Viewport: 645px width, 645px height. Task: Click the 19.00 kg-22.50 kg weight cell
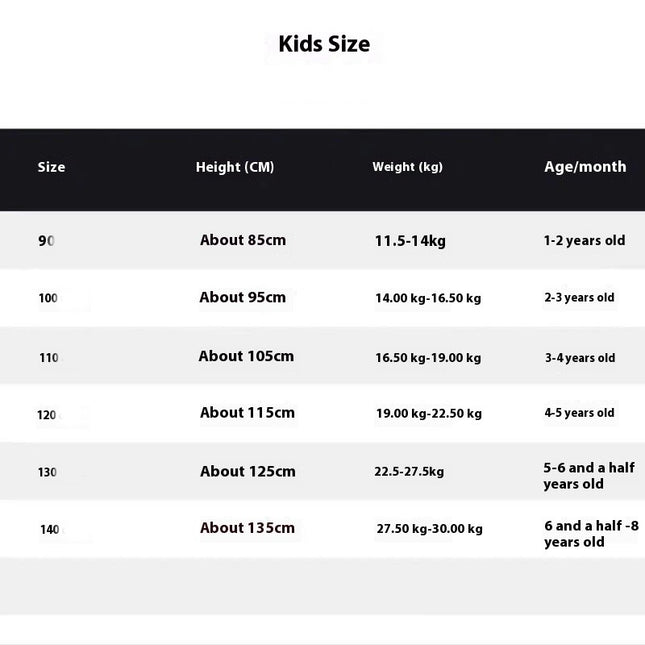pos(429,413)
